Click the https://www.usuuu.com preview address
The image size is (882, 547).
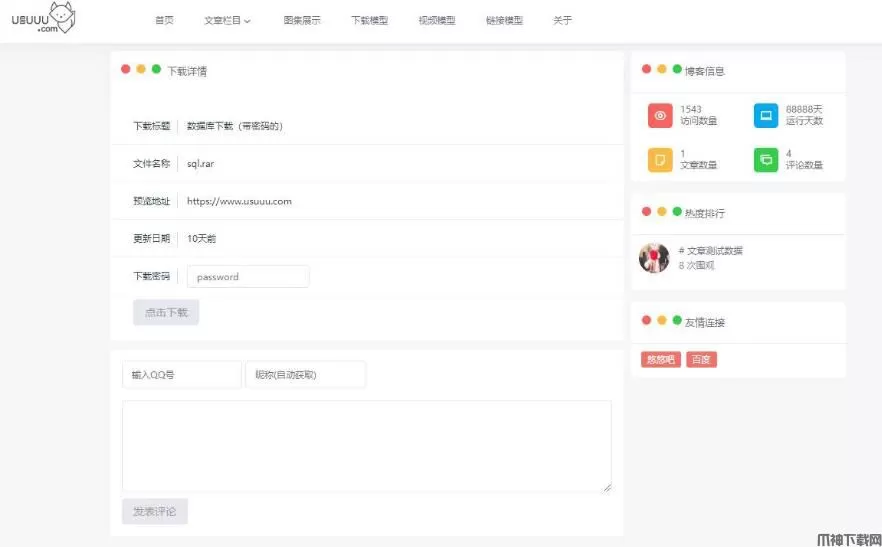pos(239,201)
